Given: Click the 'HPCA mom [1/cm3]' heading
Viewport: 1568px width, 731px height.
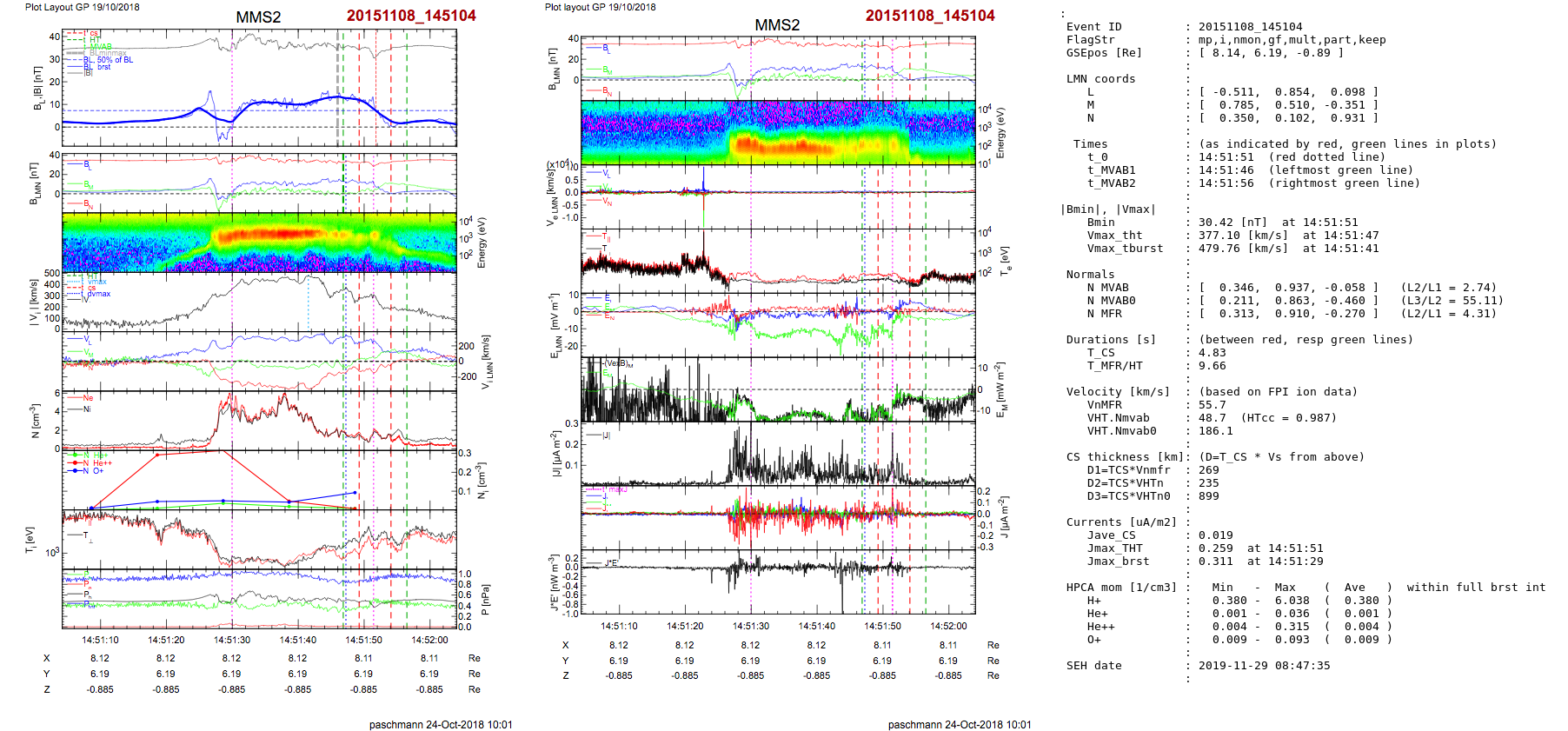Looking at the screenshot, I should pyautogui.click(x=1121, y=588).
